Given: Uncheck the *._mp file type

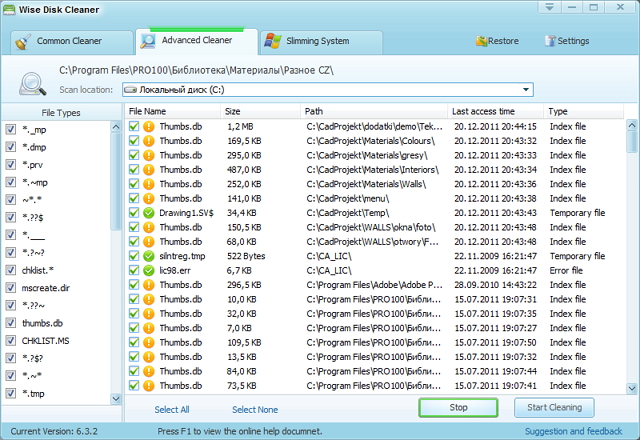Looking at the screenshot, I should [10, 129].
